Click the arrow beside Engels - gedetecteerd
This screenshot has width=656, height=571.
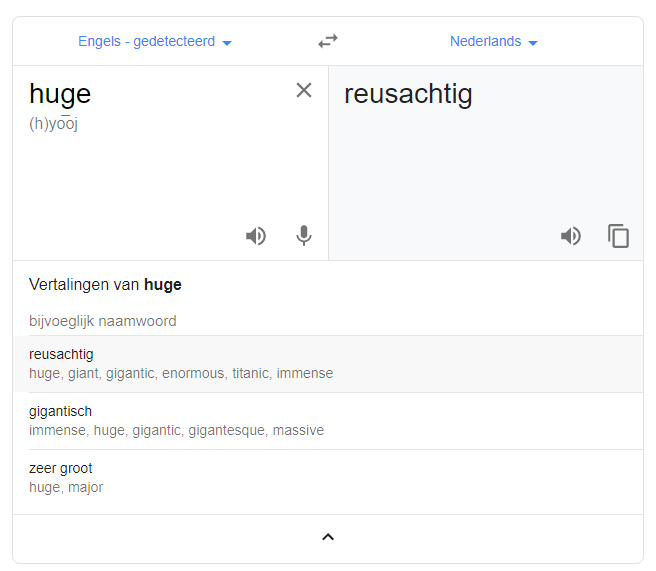click(227, 43)
